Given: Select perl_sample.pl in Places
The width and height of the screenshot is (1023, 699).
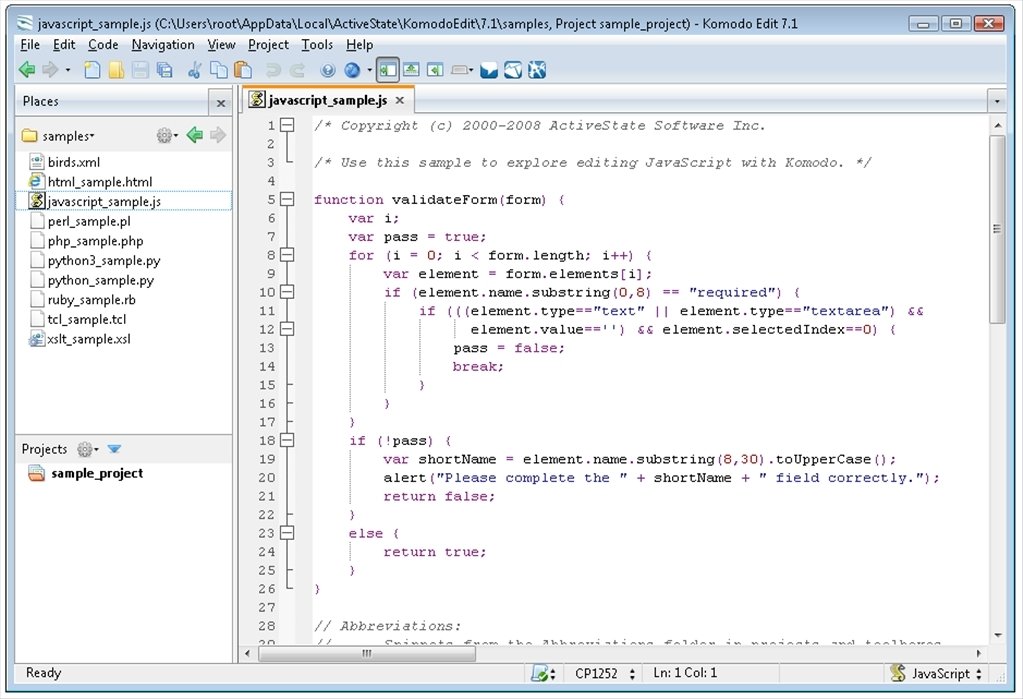Looking at the screenshot, I should (89, 221).
